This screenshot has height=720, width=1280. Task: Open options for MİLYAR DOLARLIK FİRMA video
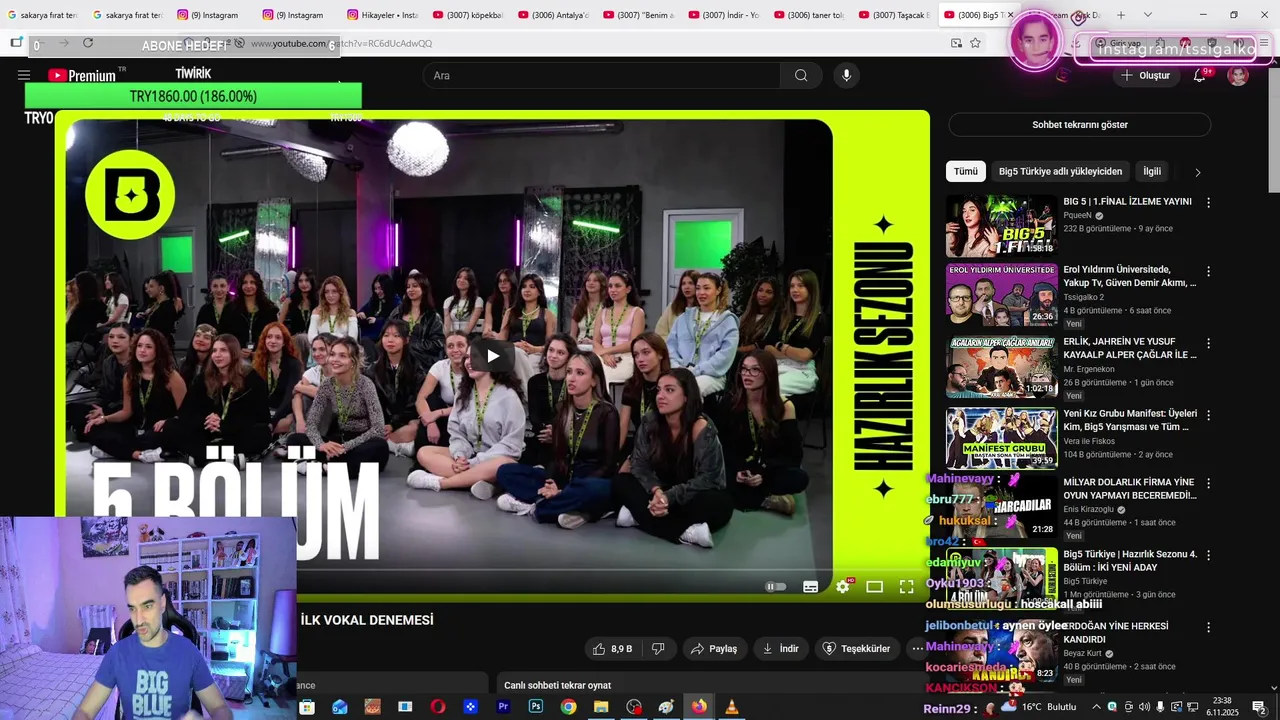(1208, 483)
